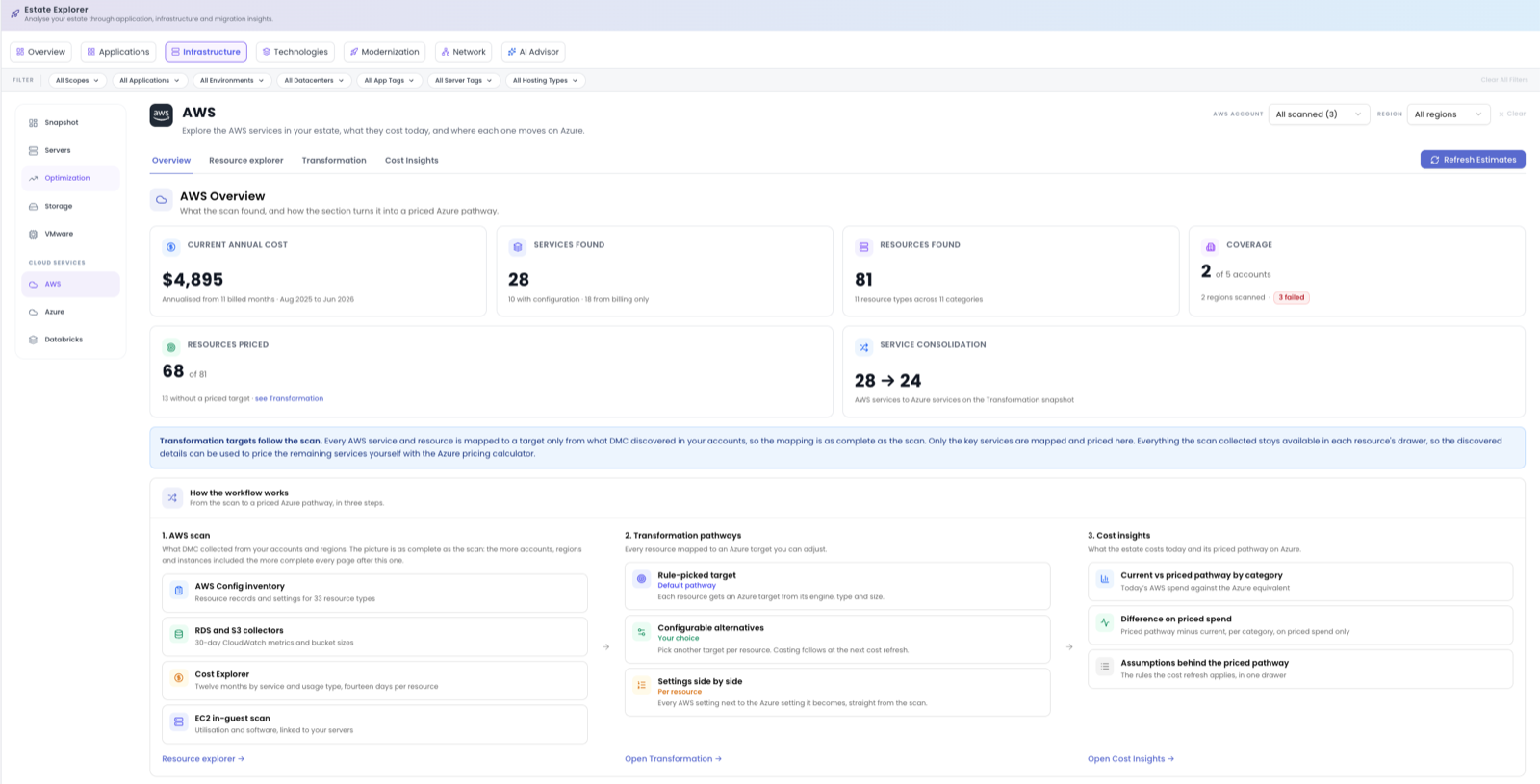Click the Refresh Estimates button
Image resolution: width=1540 pixels, height=784 pixels.
(1473, 160)
